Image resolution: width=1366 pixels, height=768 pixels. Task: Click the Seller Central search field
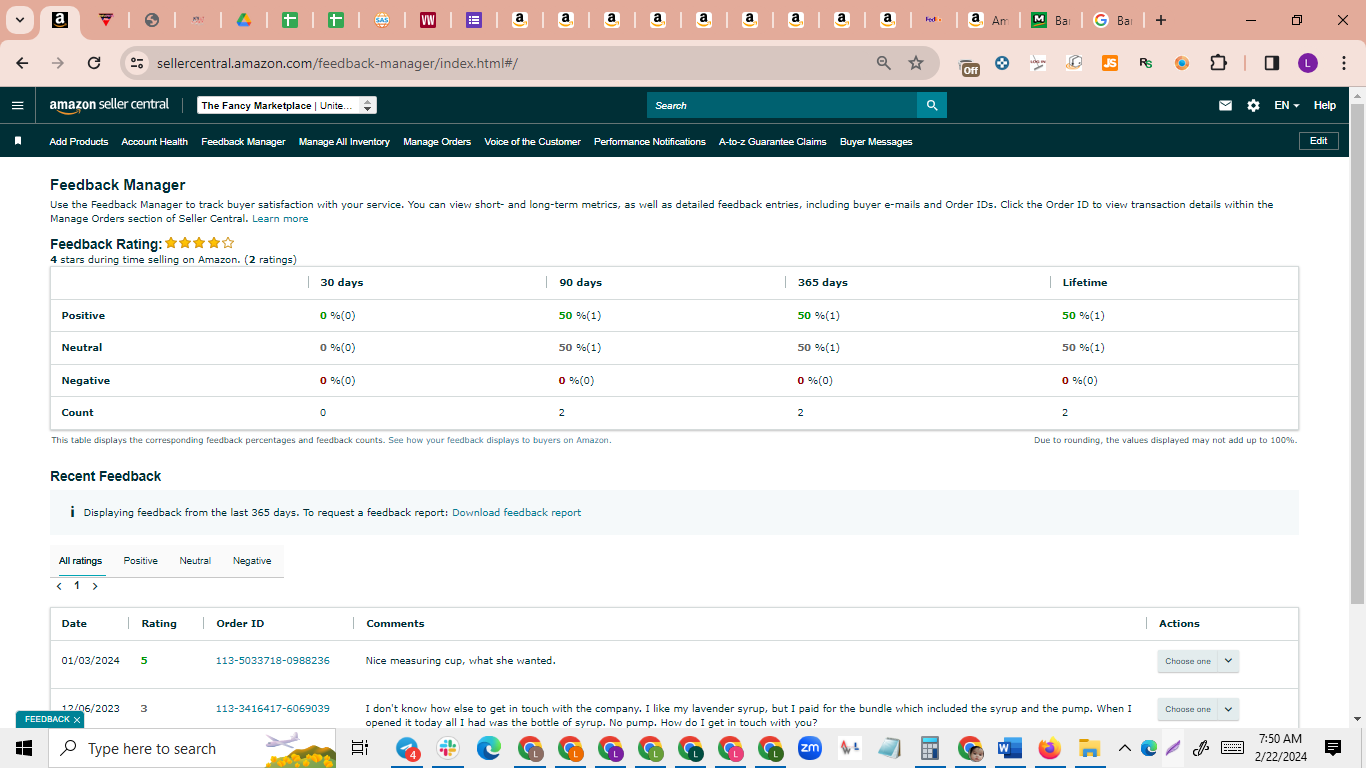tap(782, 105)
